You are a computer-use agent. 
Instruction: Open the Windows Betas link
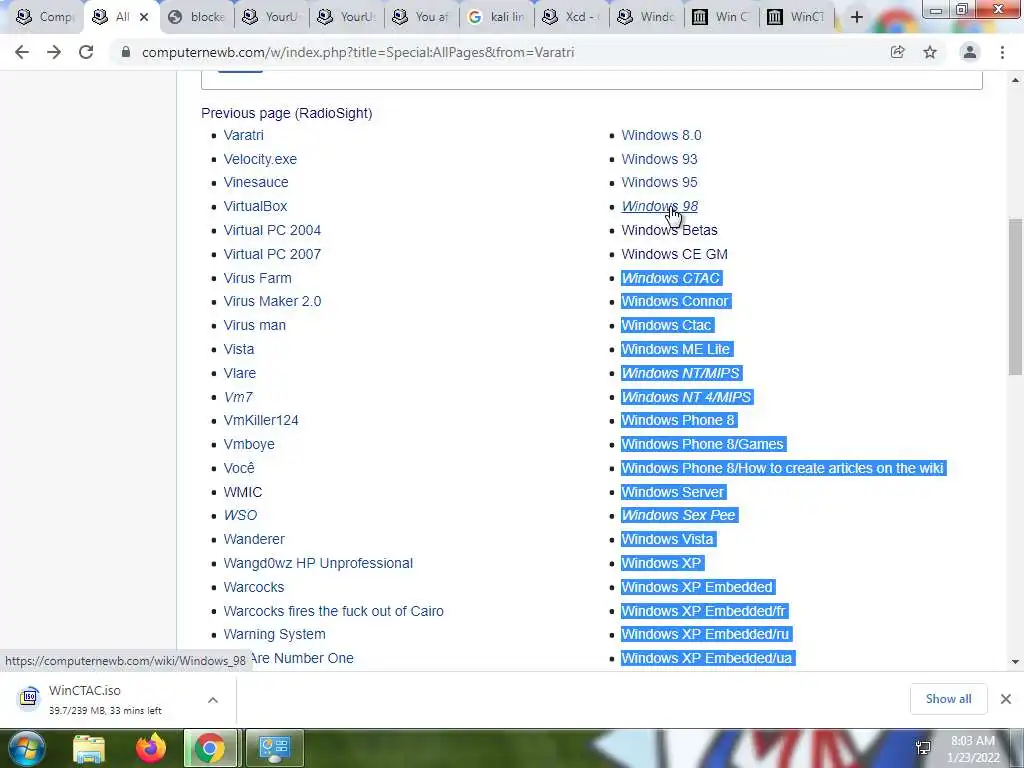pyautogui.click(x=669, y=230)
